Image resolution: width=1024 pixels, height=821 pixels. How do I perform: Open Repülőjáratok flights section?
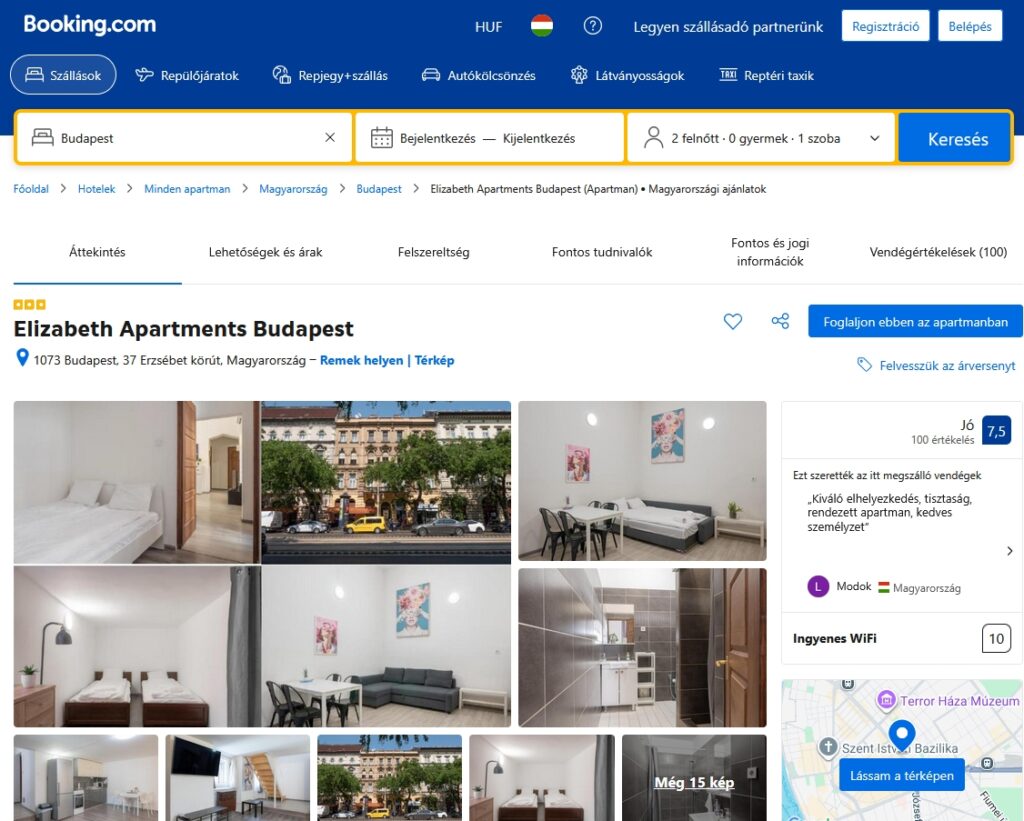[x=187, y=75]
